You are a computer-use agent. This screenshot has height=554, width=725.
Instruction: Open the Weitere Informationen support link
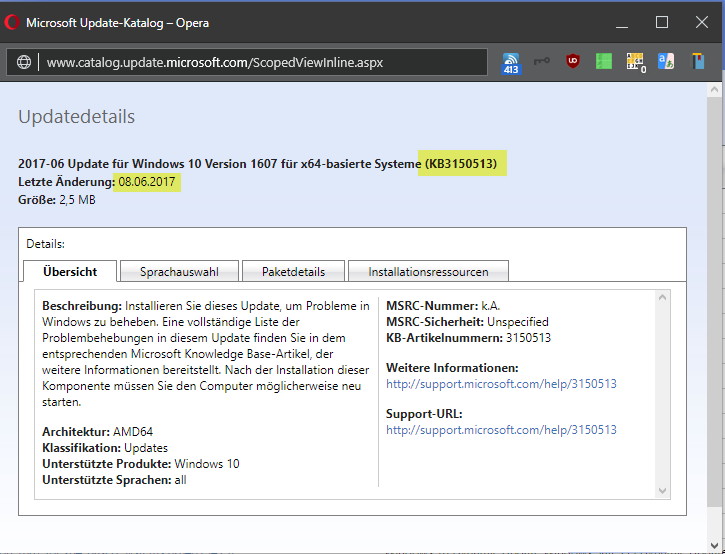point(501,384)
